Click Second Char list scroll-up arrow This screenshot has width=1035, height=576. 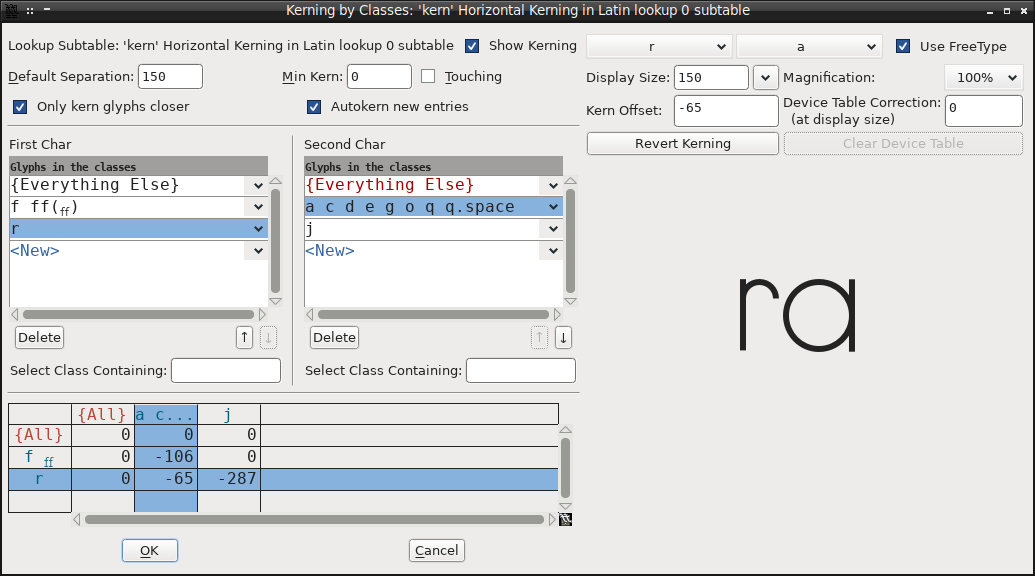pyautogui.click(x=571, y=181)
